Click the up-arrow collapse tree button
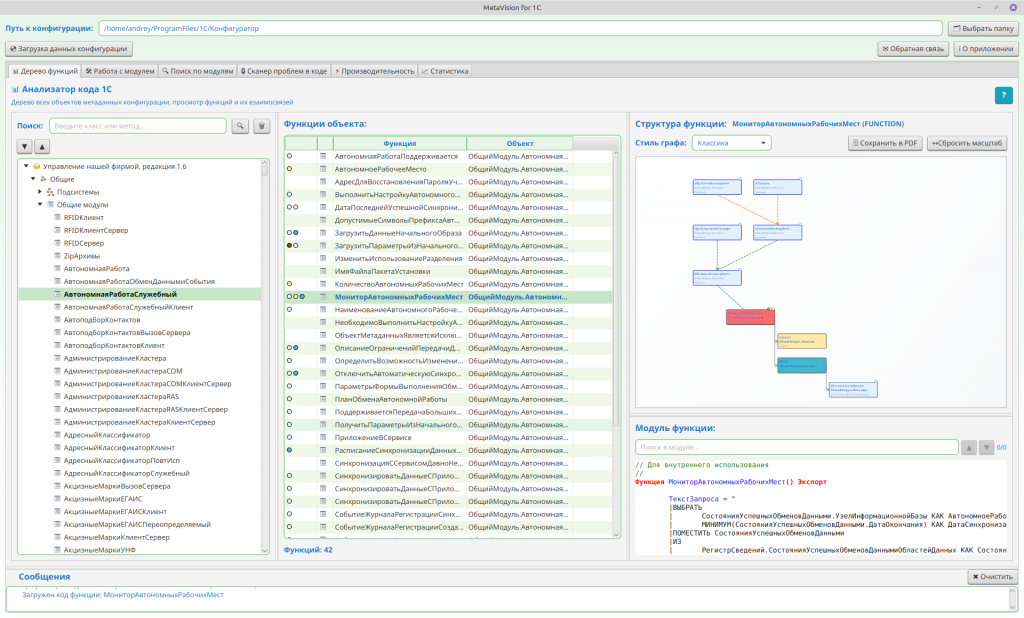Viewport: 1024px width, 618px height. [42, 146]
